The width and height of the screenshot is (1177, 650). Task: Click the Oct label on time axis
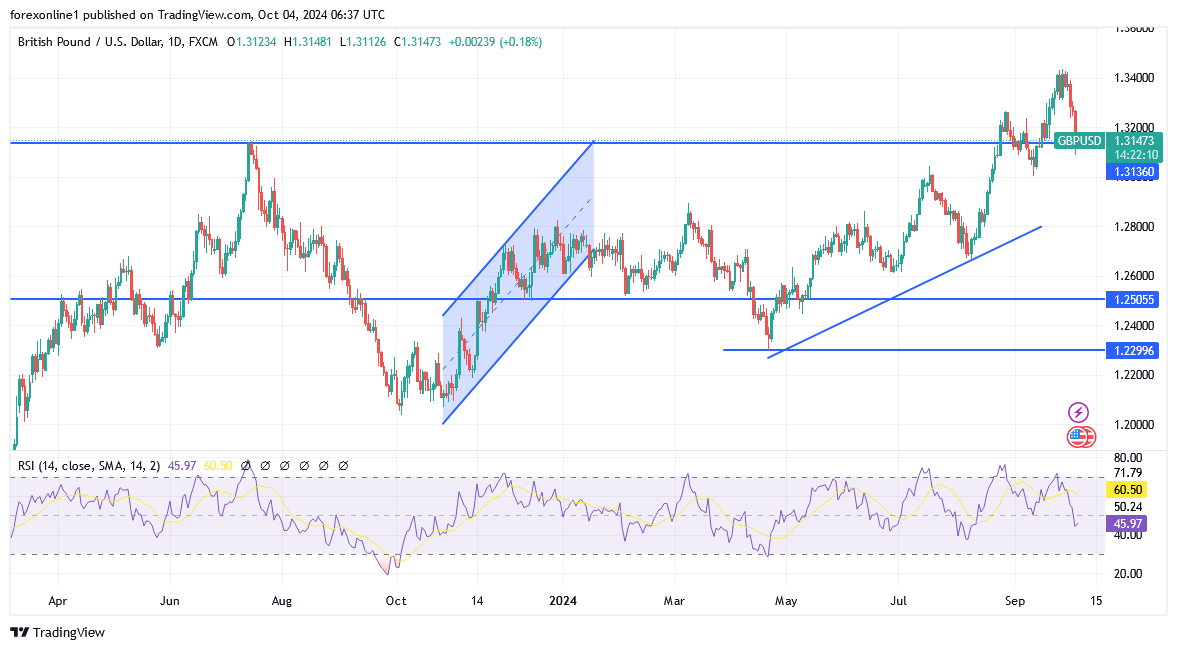396,602
